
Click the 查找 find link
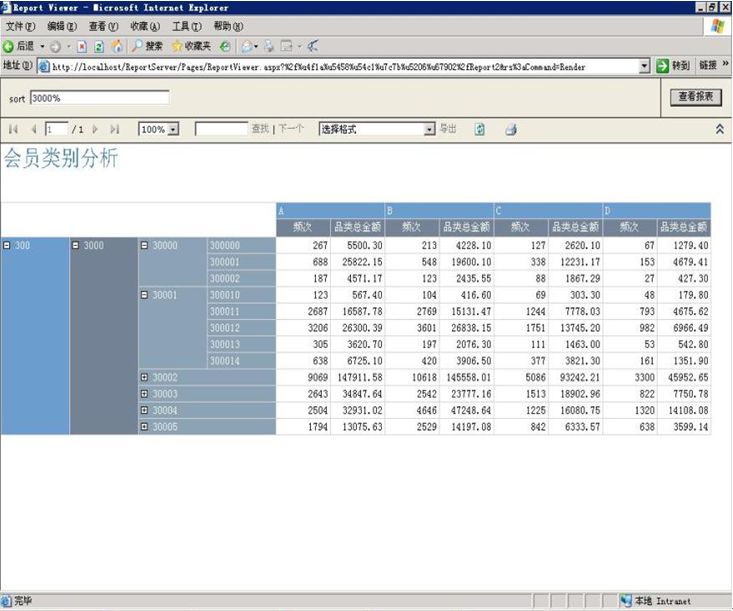pos(260,129)
